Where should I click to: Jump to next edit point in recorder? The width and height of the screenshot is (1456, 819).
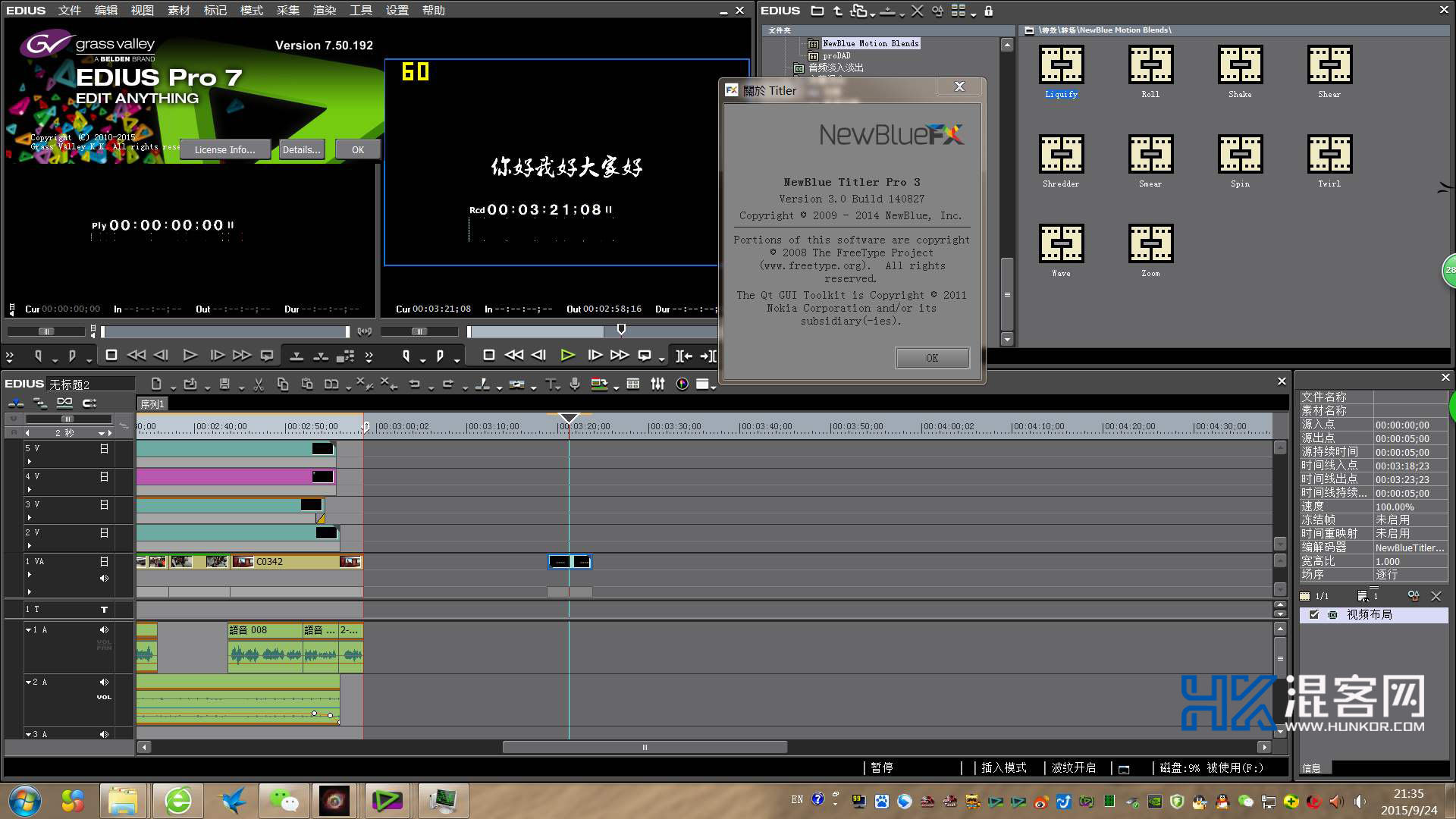pos(708,356)
